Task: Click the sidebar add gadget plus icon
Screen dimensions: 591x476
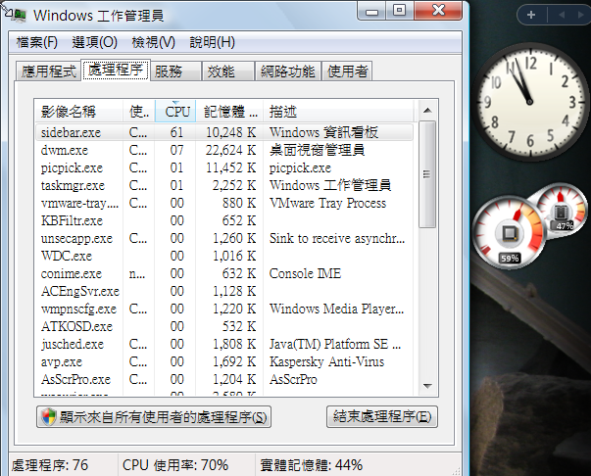Action: (531, 15)
